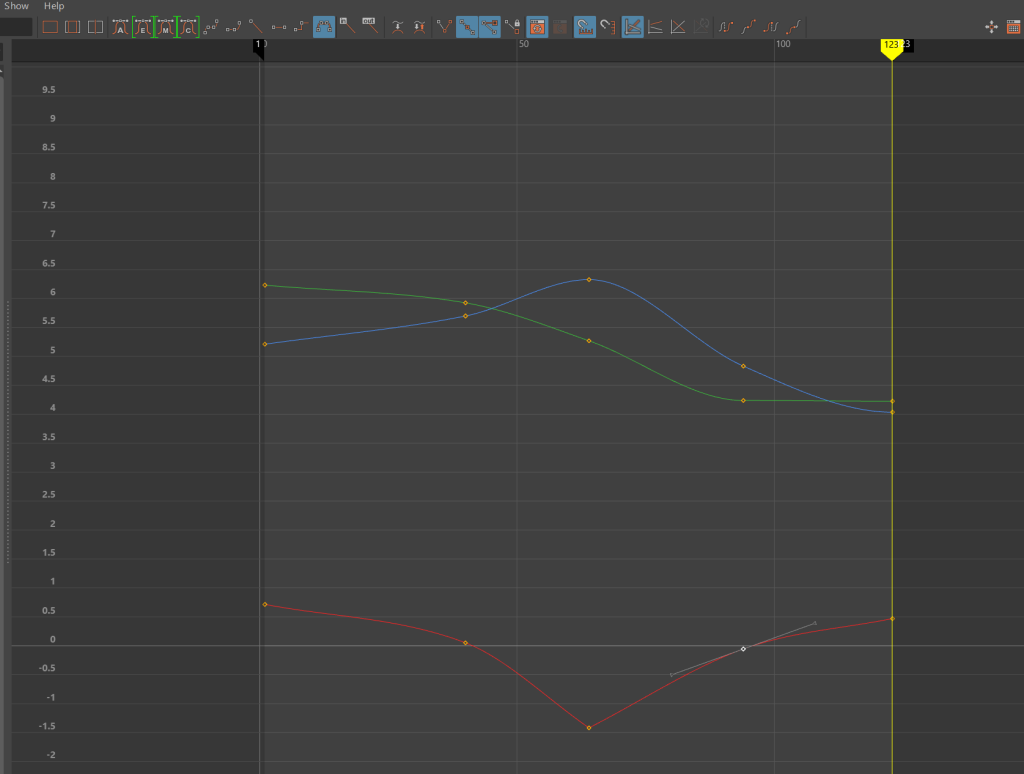Image resolution: width=1024 pixels, height=774 pixels.
Task: Select the selected white key on red curve
Action: [743, 649]
